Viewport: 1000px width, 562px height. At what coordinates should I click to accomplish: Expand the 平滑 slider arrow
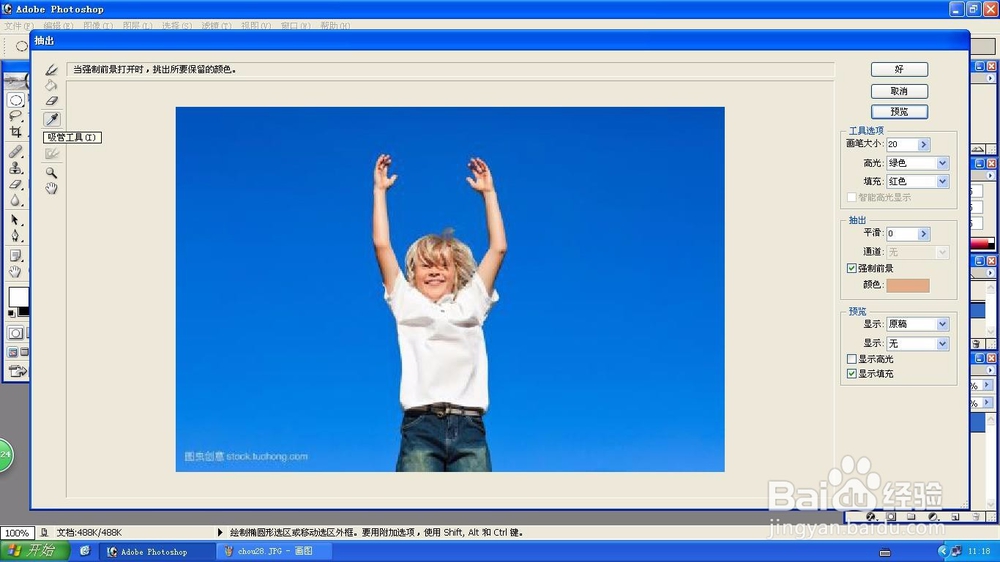[x=923, y=234]
